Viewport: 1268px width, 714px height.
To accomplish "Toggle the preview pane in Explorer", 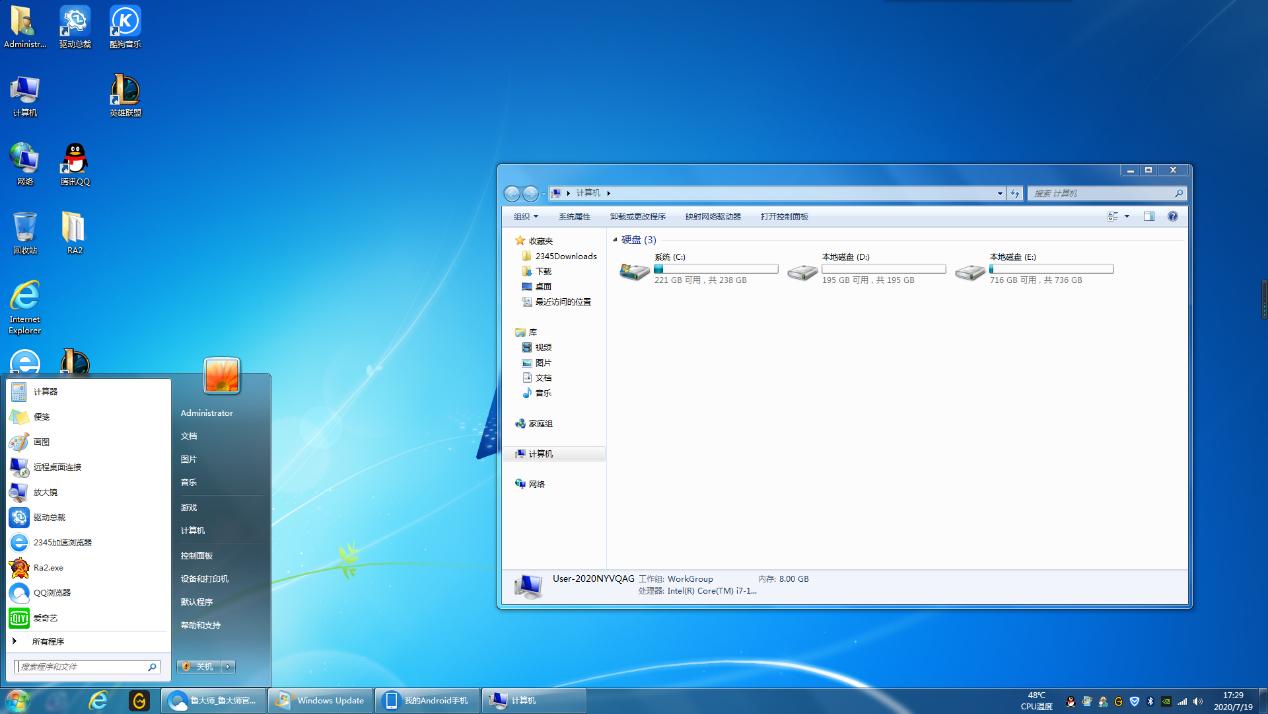I will [1149, 216].
